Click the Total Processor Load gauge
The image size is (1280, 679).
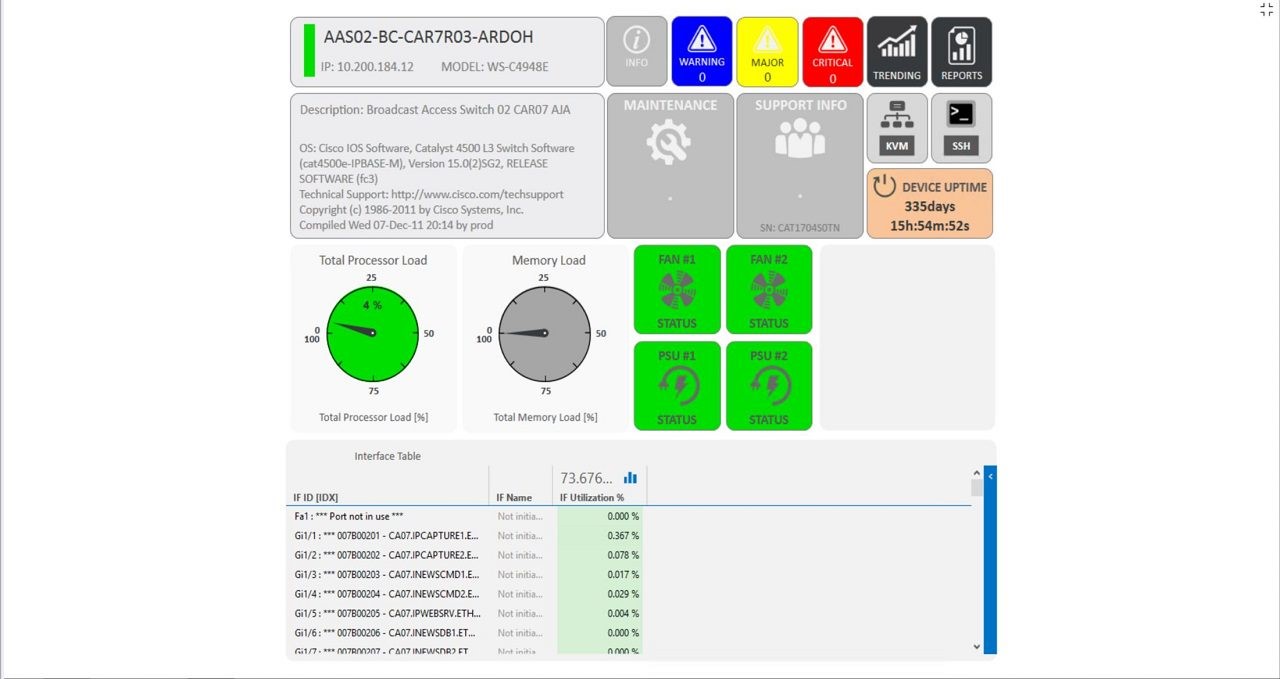coord(373,334)
